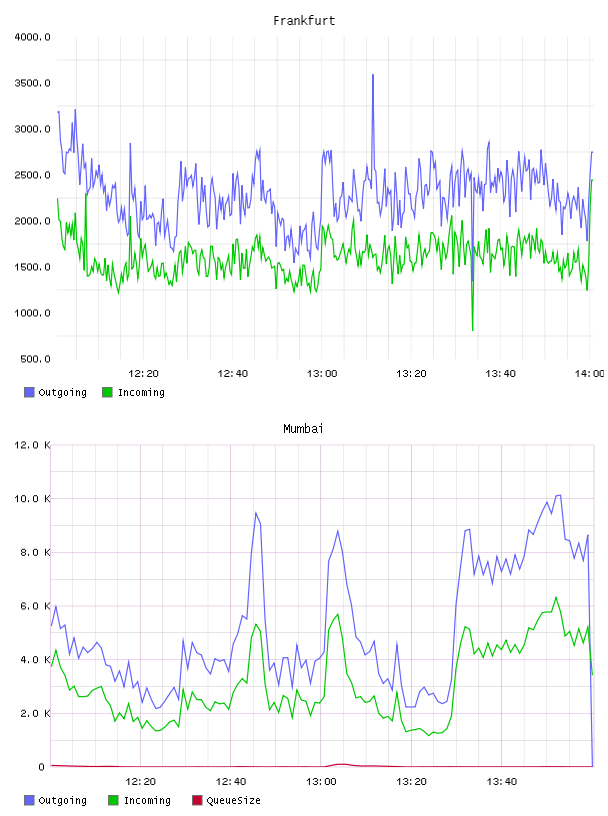608x816 pixels.
Task: Select the QueueSize label in Mumbai legend
Action: tap(234, 800)
